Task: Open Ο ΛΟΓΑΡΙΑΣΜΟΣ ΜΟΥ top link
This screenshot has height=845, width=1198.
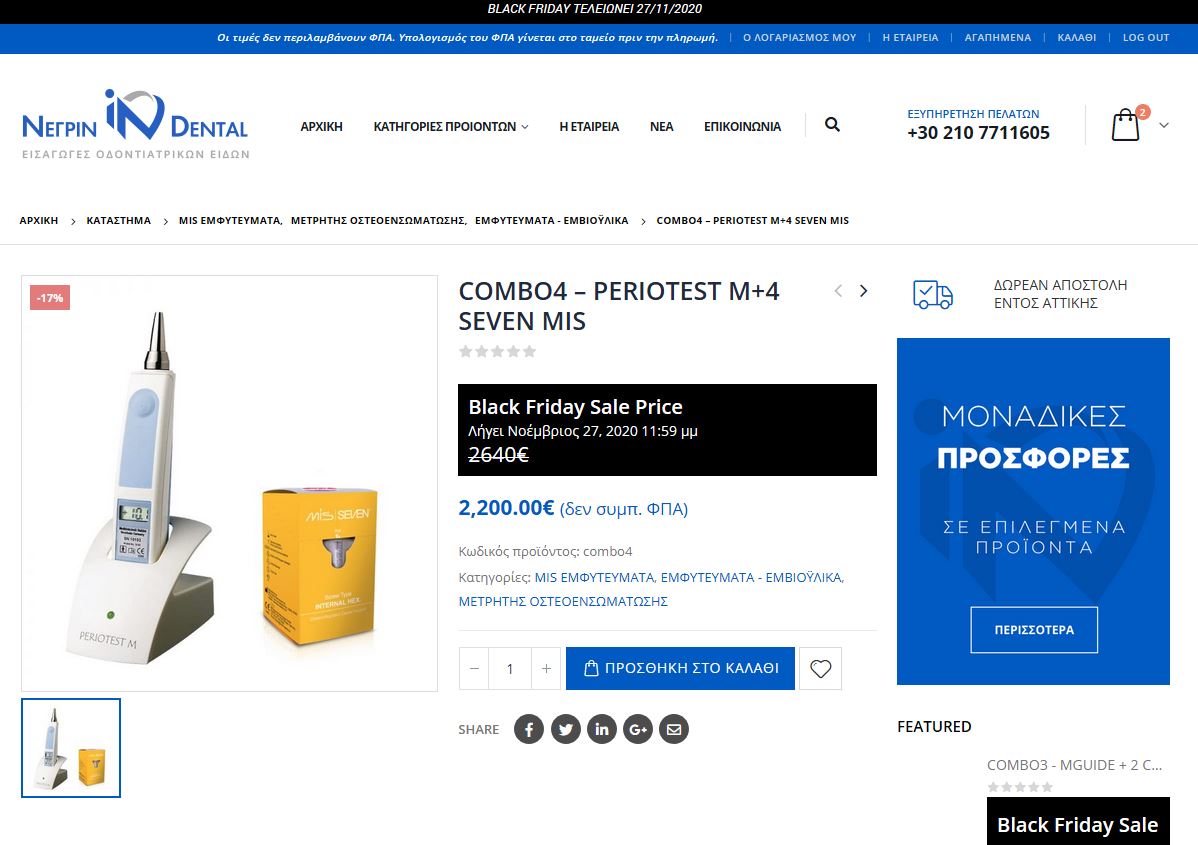Action: [799, 37]
